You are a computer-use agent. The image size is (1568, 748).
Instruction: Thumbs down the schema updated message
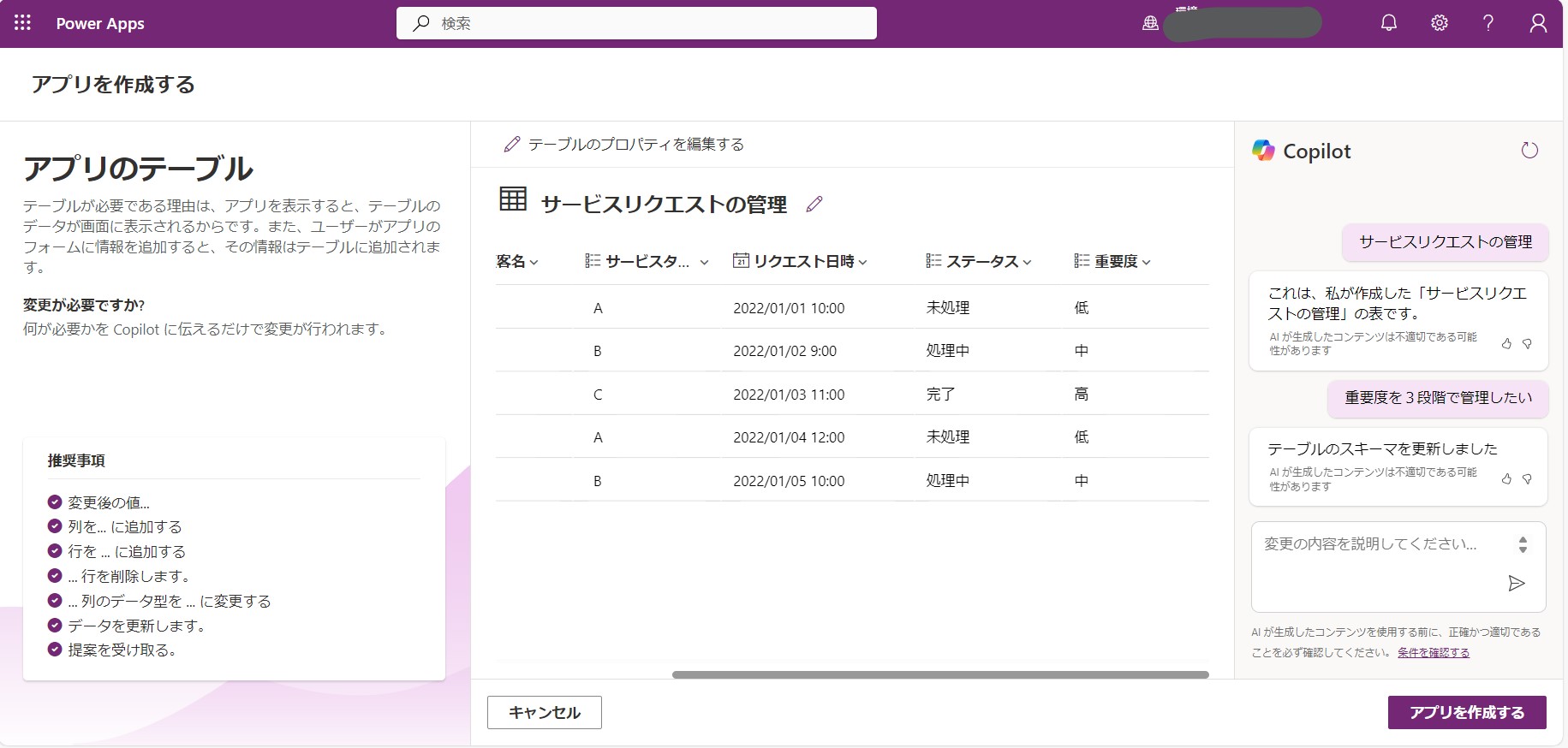[1527, 478]
